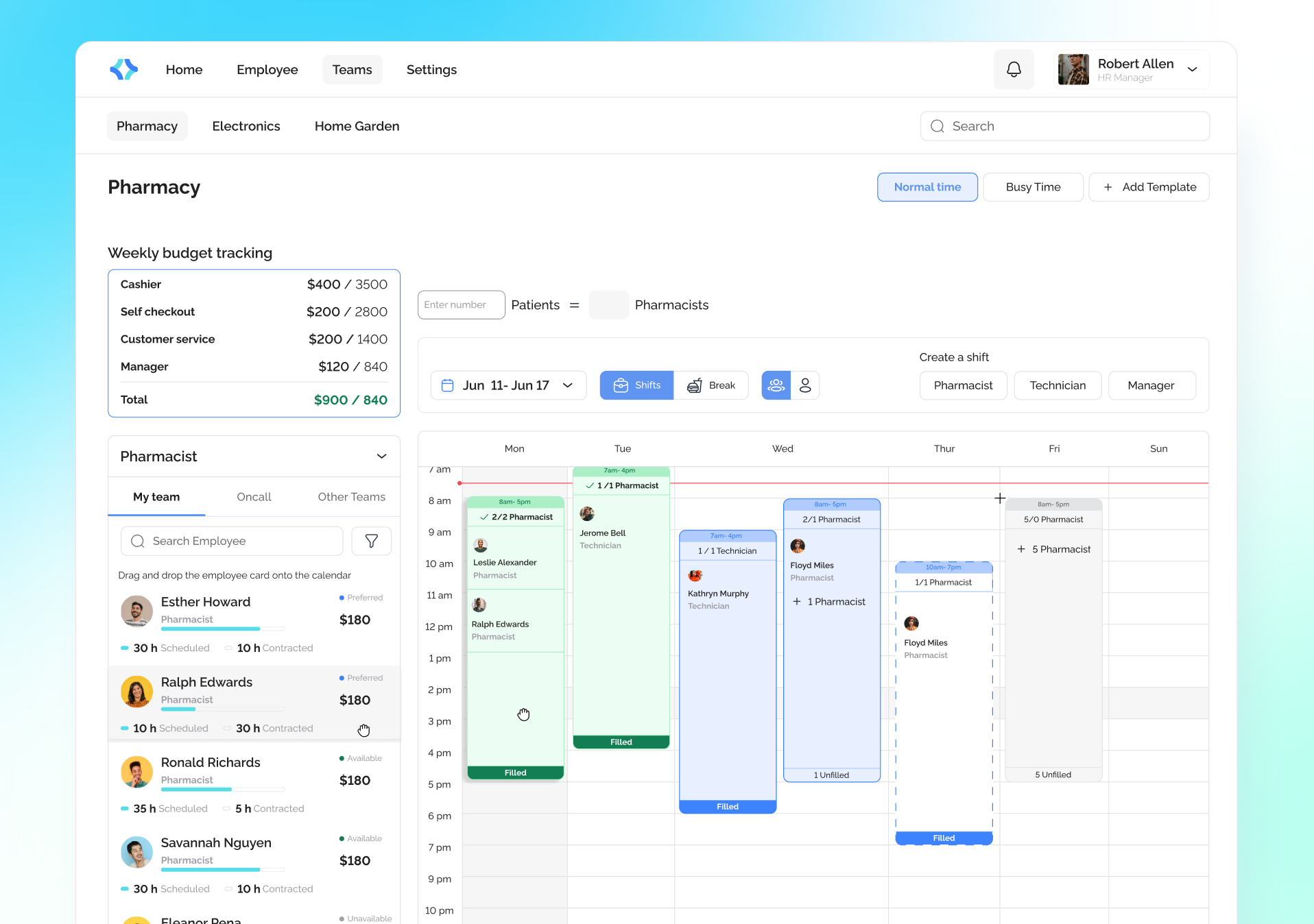
Task: Open the Jun 11- Jun 17 date range dropdown
Action: coord(508,385)
